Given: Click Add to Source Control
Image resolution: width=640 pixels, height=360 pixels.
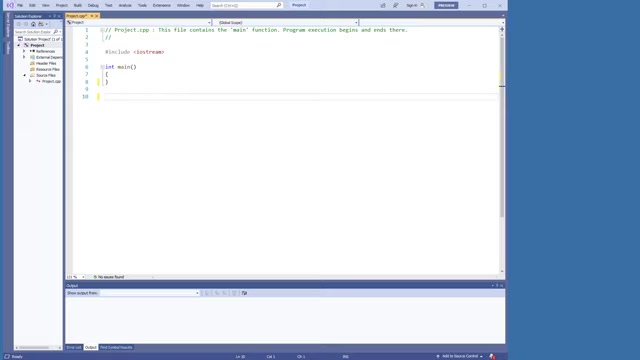Looking at the screenshot, I should point(460,356).
